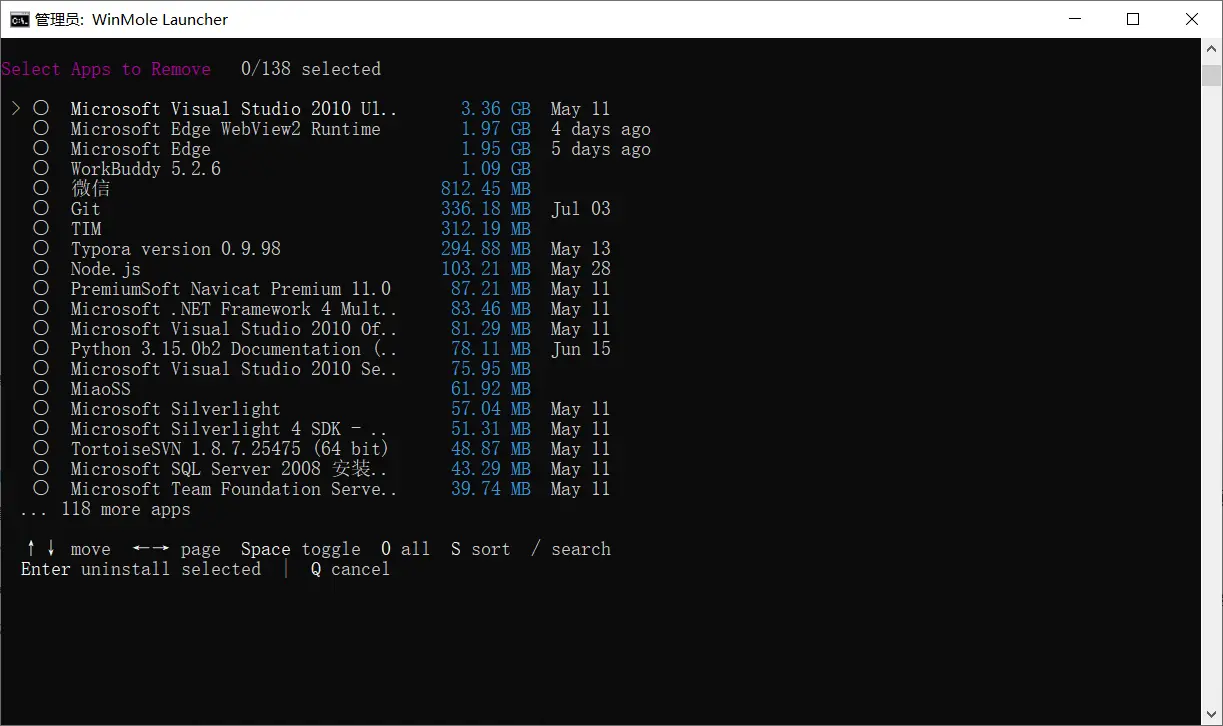Viewport: 1223px width, 726px height.
Task: Click the console icon in title bar
Action: 19,19
